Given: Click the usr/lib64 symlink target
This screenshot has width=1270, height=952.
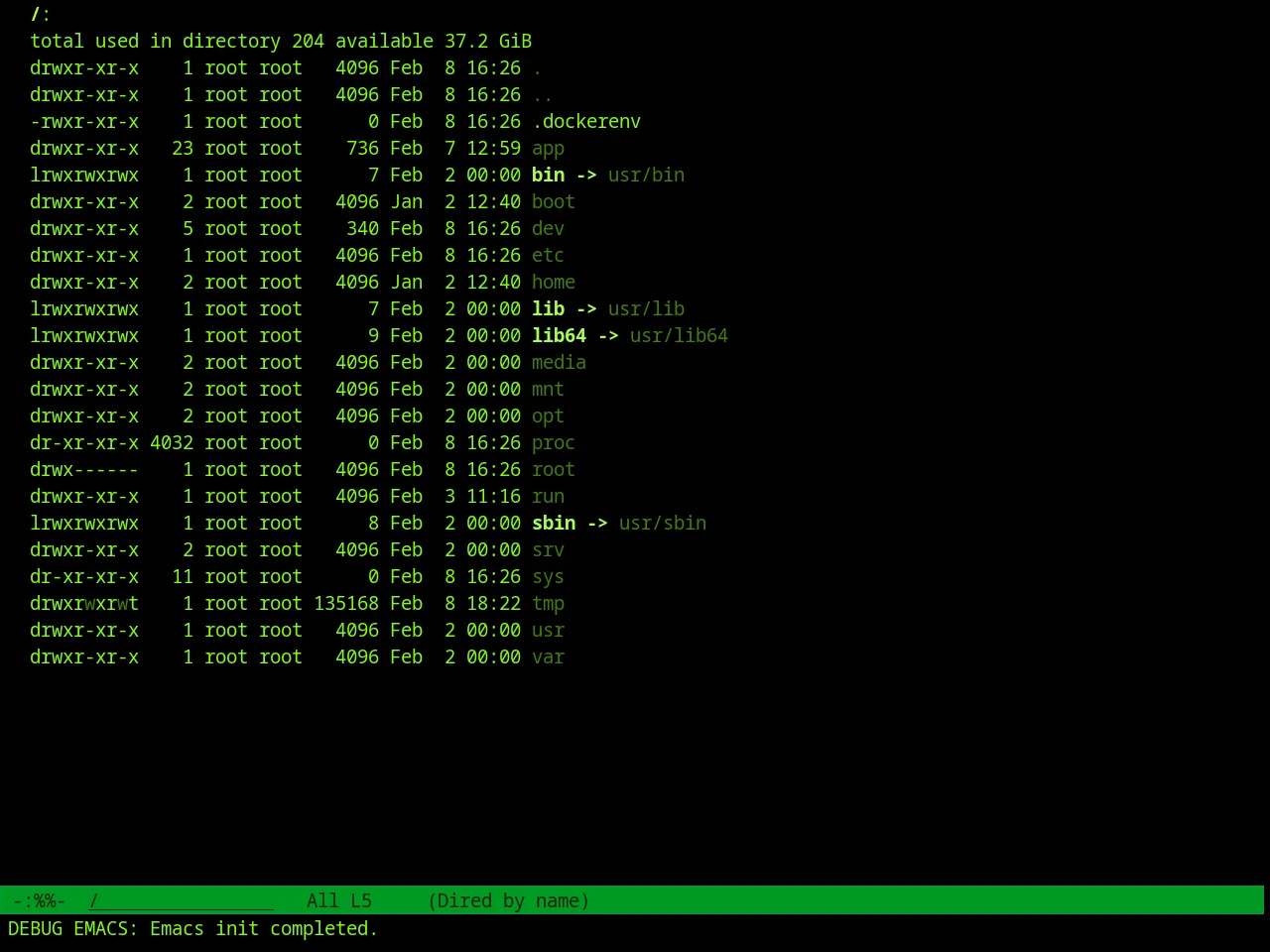Looking at the screenshot, I should pos(679,336).
